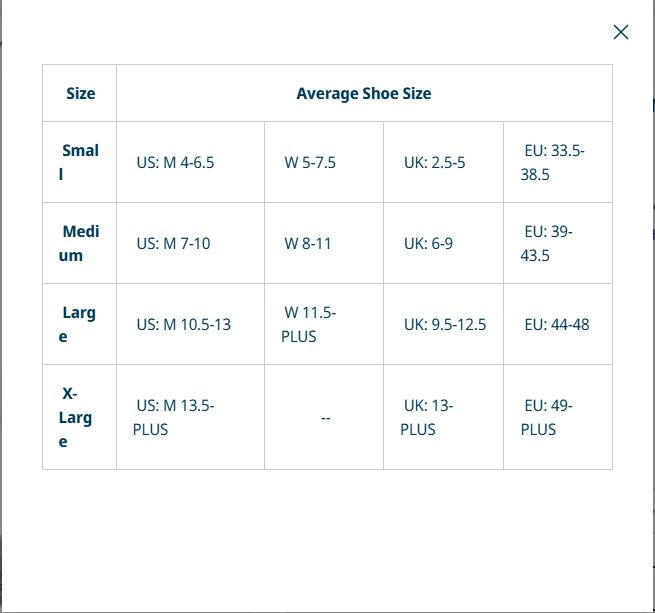This screenshot has width=655, height=613.
Task: Click the UK: 6-9 cell
Action: (428, 243)
